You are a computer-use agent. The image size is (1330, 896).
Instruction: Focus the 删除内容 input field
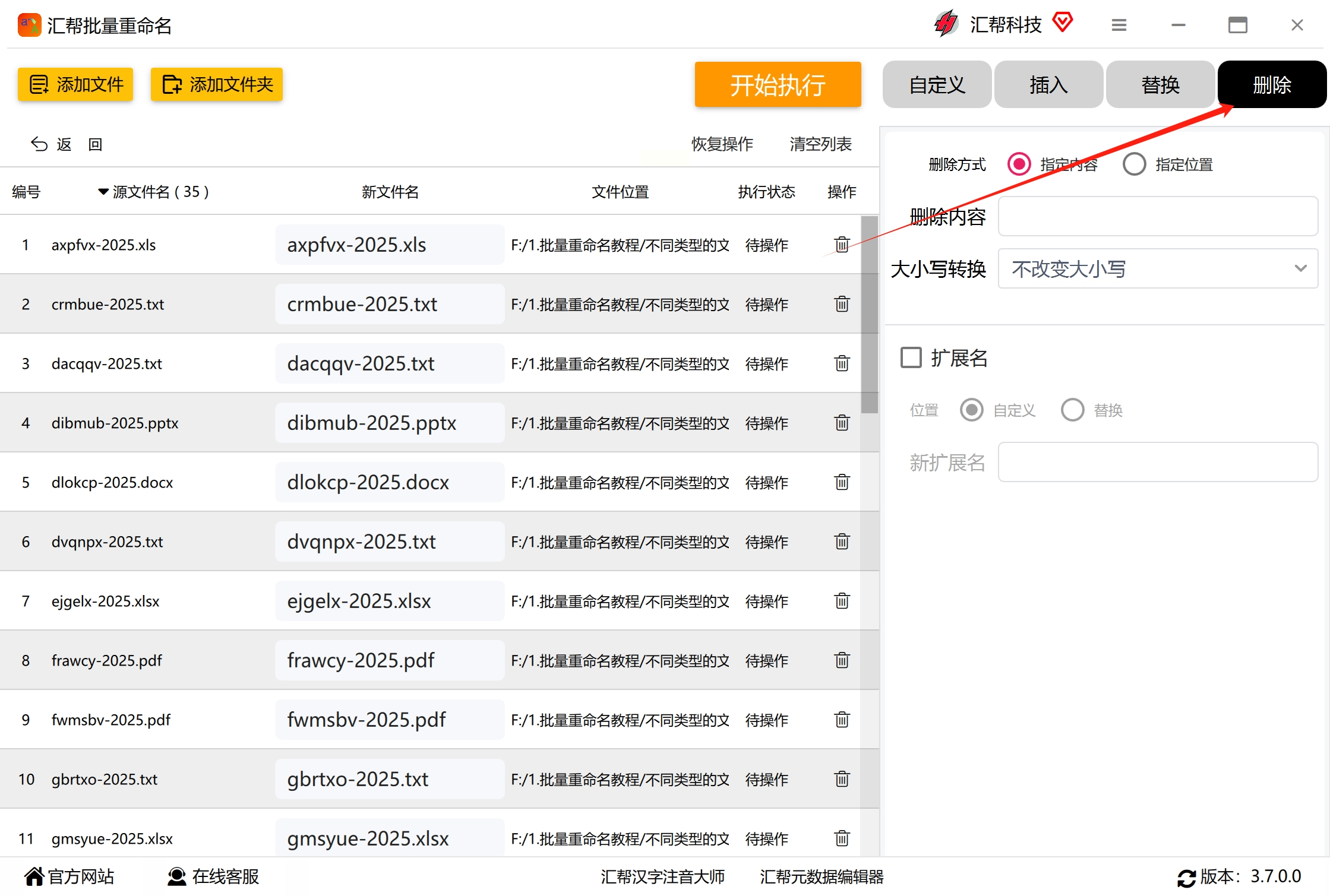pyautogui.click(x=1157, y=217)
